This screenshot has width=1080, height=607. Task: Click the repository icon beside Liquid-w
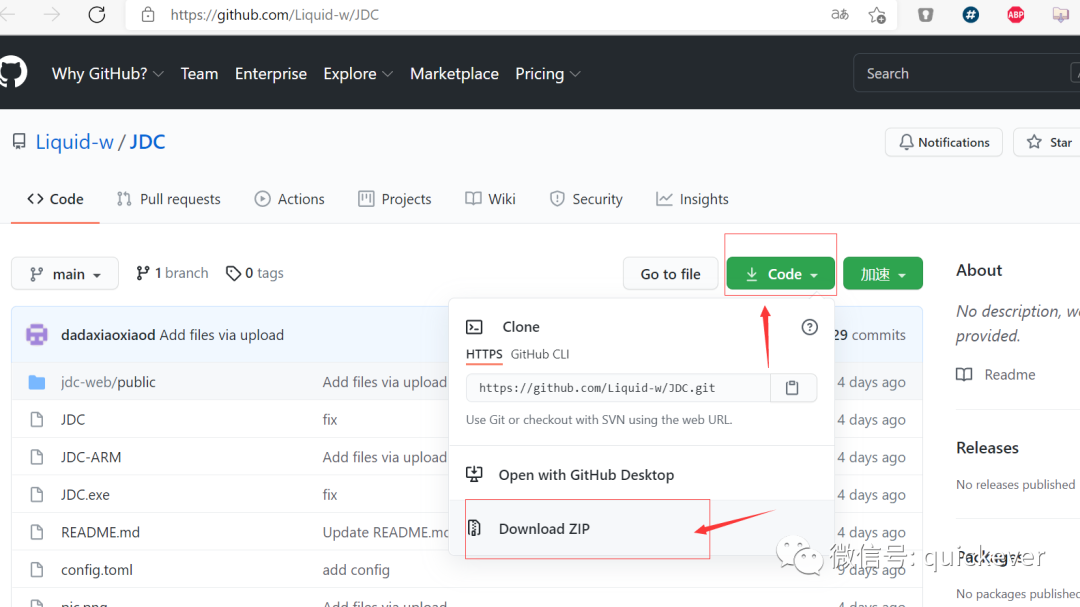(x=19, y=142)
